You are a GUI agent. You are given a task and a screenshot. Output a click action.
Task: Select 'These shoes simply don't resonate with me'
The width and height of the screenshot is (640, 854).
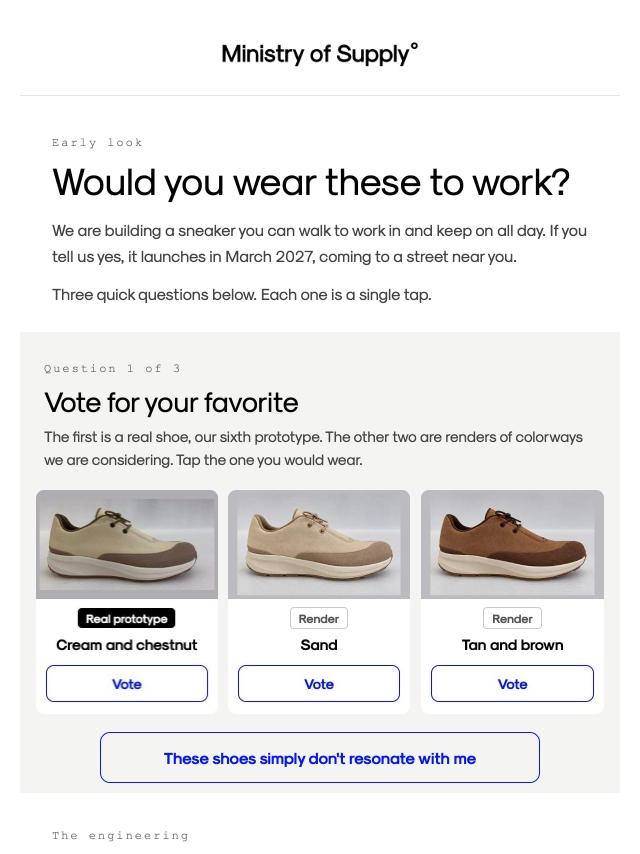click(320, 758)
